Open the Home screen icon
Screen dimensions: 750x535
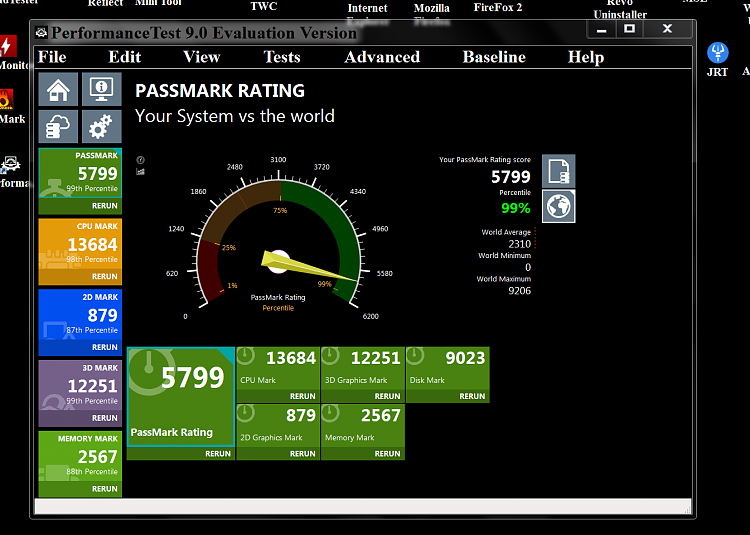click(x=58, y=89)
